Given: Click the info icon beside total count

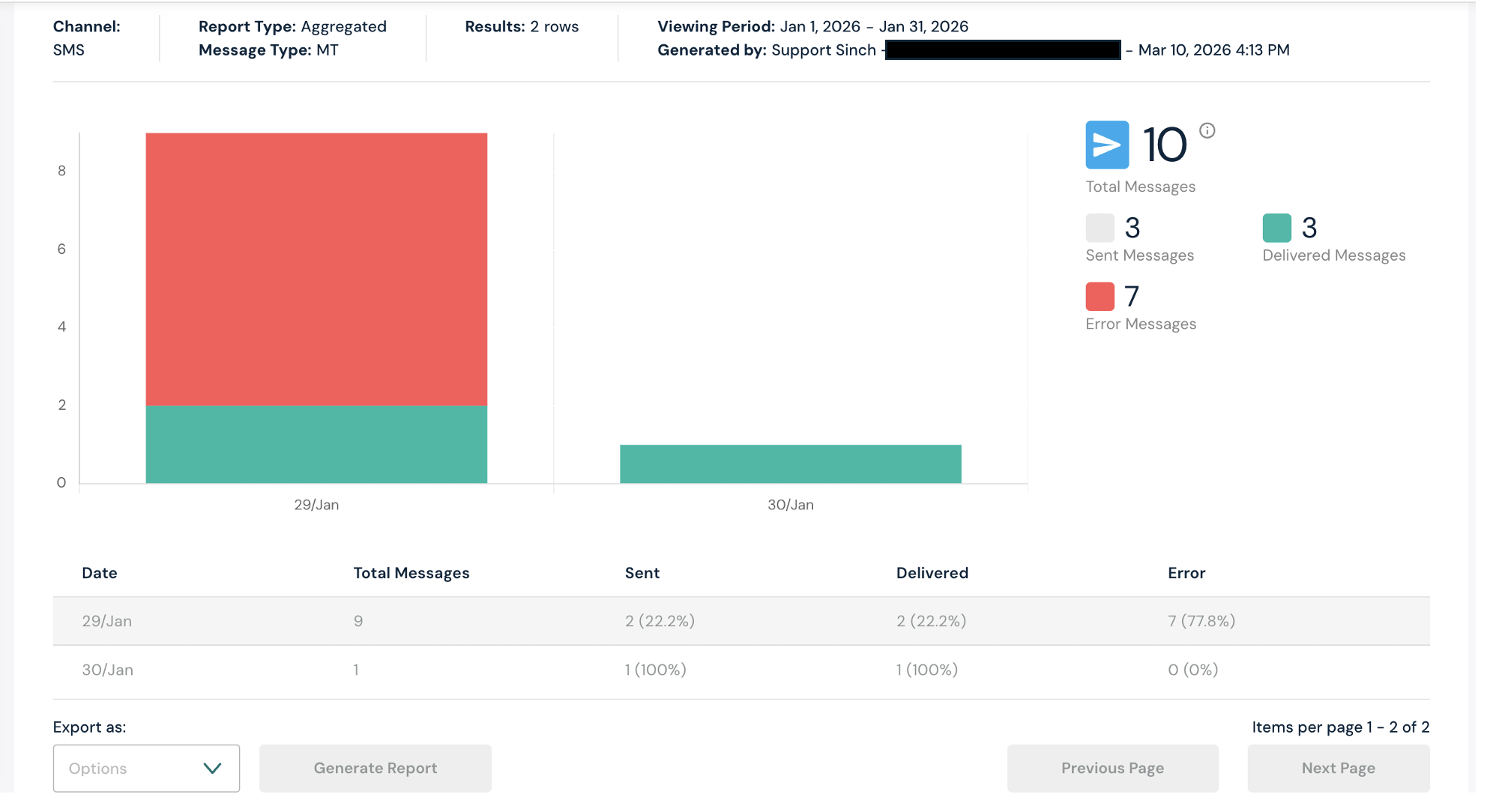Looking at the screenshot, I should click(1207, 130).
